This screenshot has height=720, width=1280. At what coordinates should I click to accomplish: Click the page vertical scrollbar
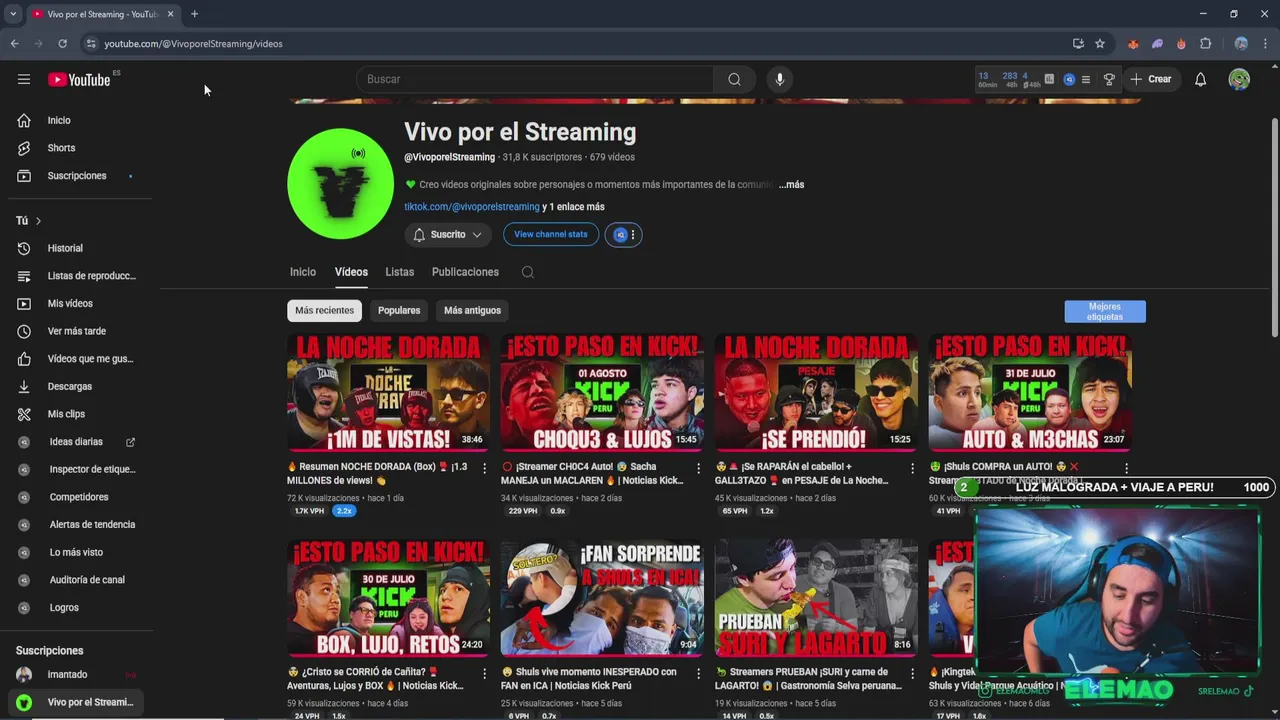click(1274, 227)
